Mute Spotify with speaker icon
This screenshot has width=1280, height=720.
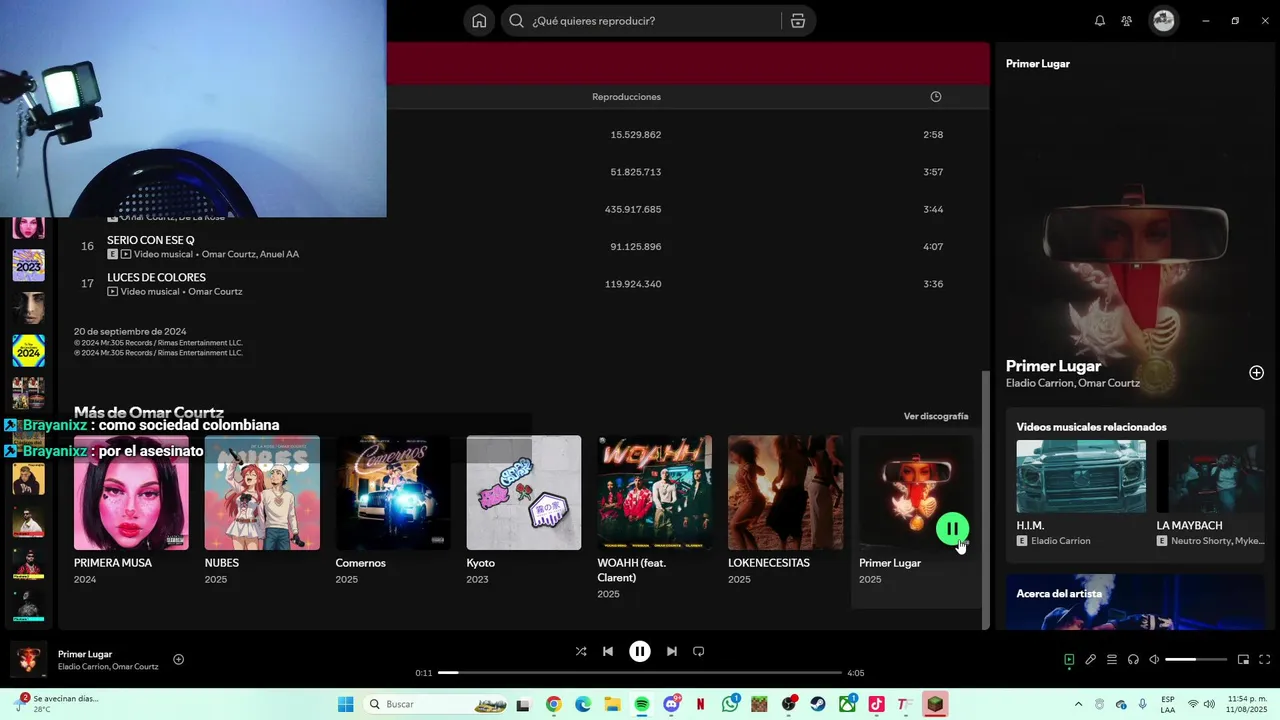[1154, 659]
